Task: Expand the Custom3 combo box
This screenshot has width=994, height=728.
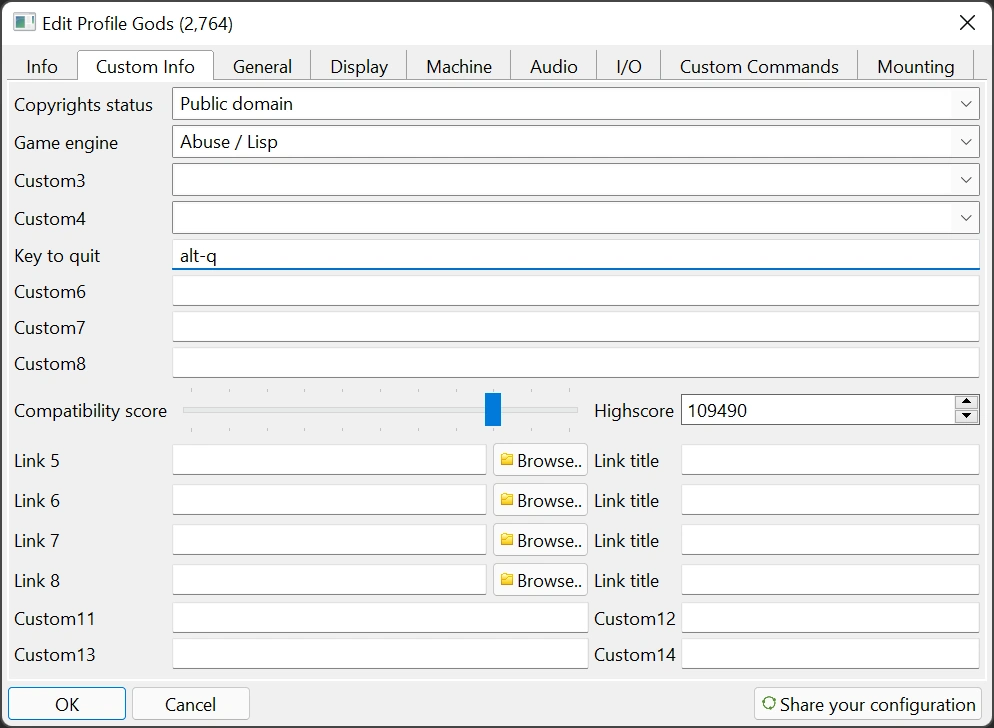Action: [965, 180]
